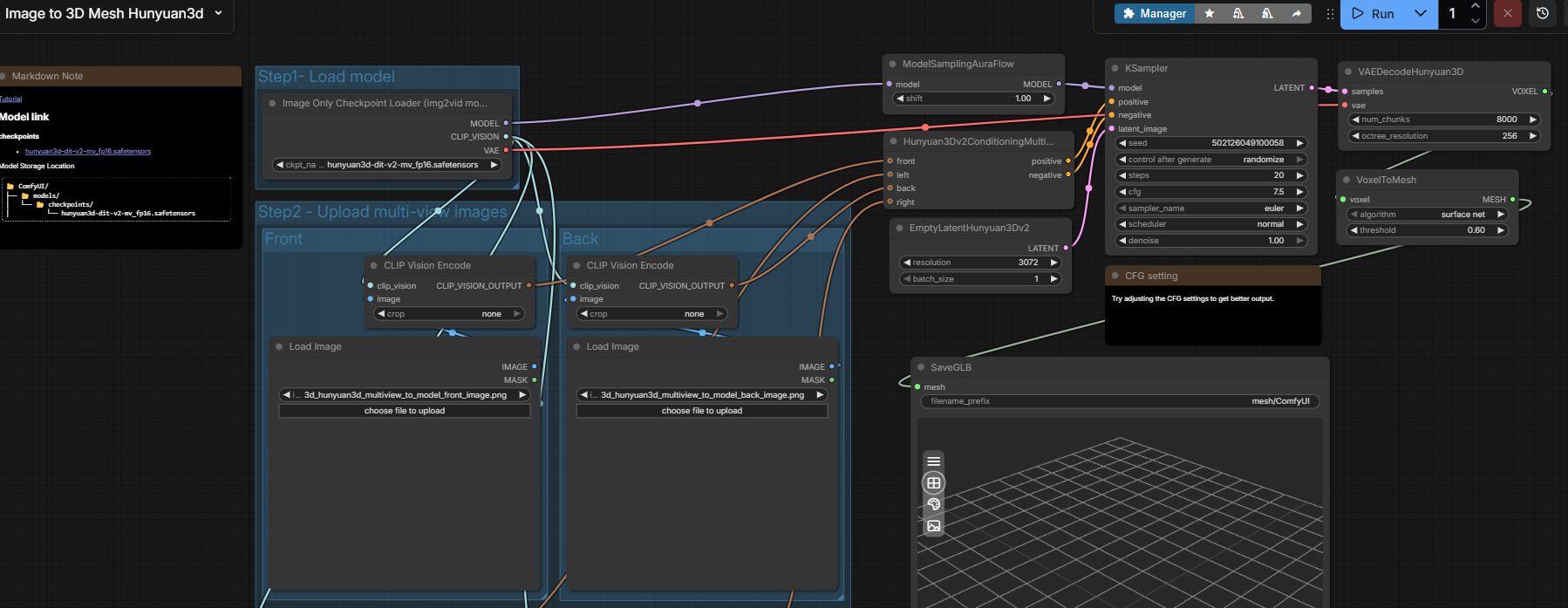1568x608 pixels.
Task: Click the denoise value field in KSampler
Action: 1211,241
